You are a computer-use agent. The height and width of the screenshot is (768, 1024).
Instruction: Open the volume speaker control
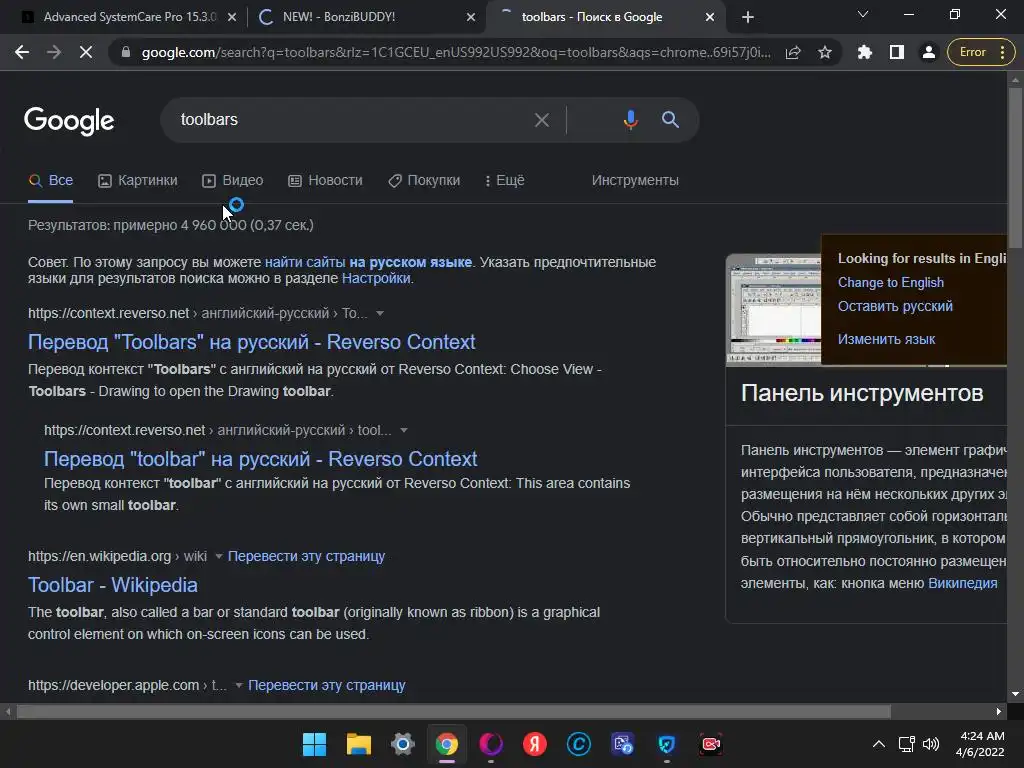pos(931,744)
